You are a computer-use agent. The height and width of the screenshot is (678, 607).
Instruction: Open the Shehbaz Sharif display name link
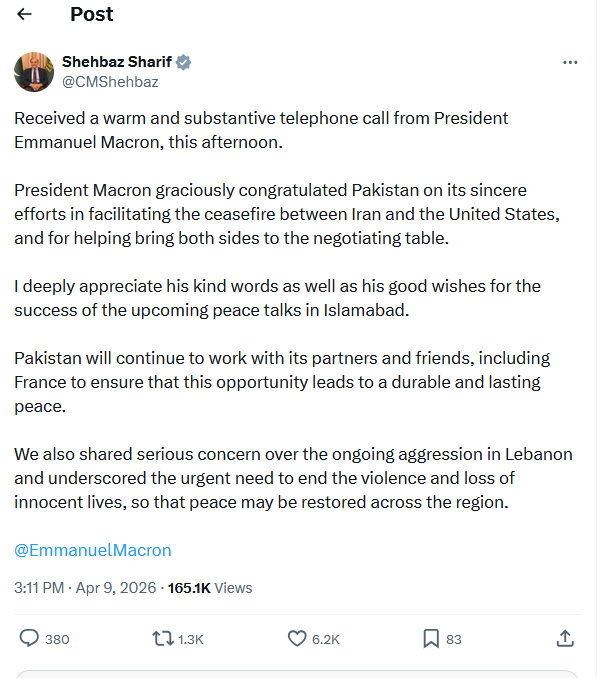click(x=117, y=62)
